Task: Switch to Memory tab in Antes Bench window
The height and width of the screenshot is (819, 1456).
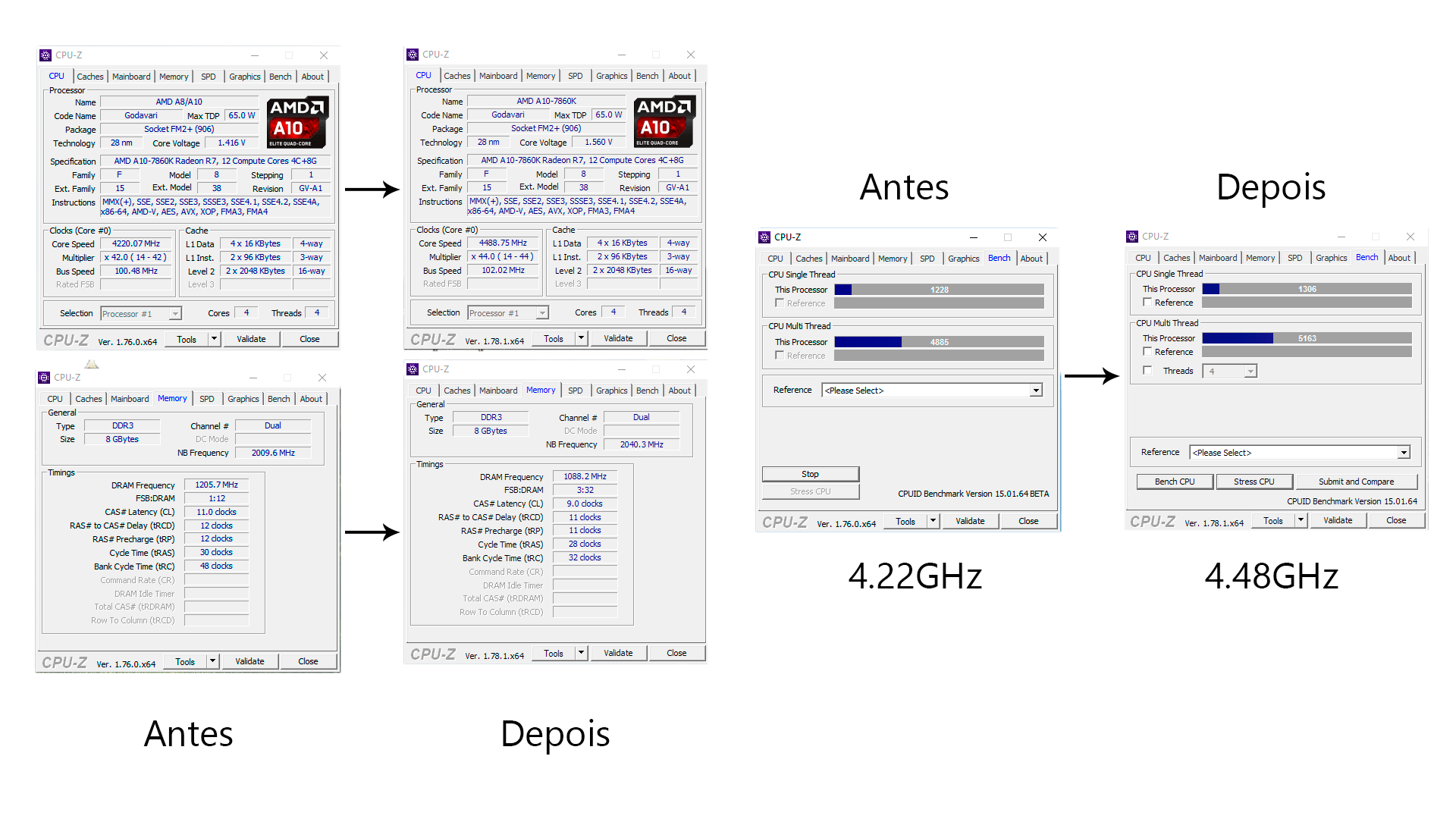Action: tap(893, 259)
